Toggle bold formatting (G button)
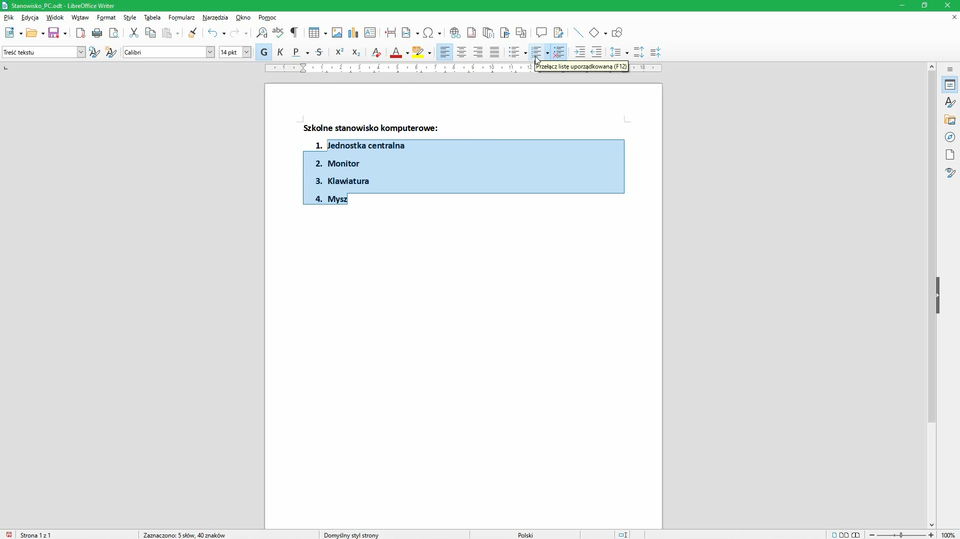Screen dimensions: 960x539 [264, 52]
